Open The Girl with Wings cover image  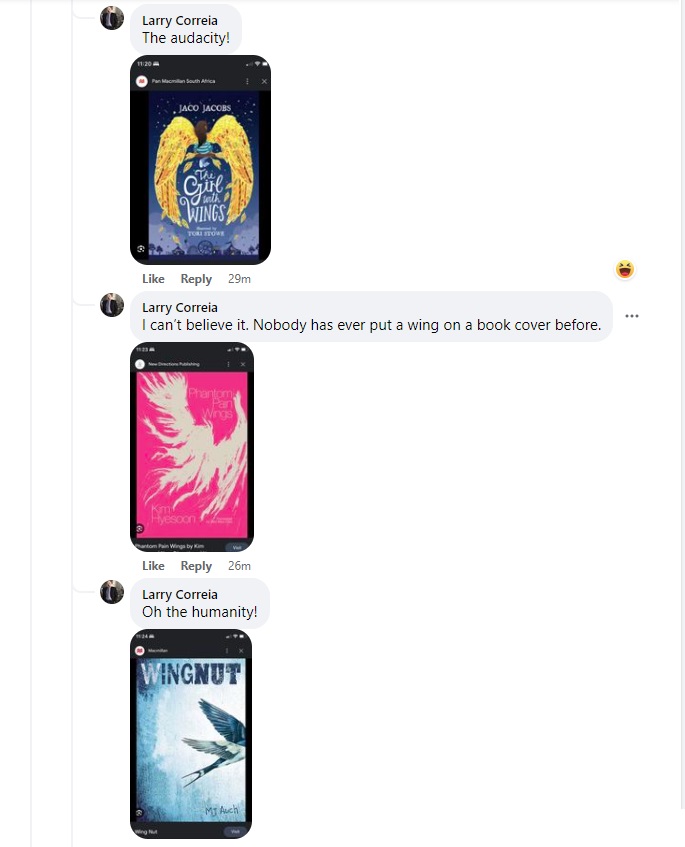pos(200,160)
